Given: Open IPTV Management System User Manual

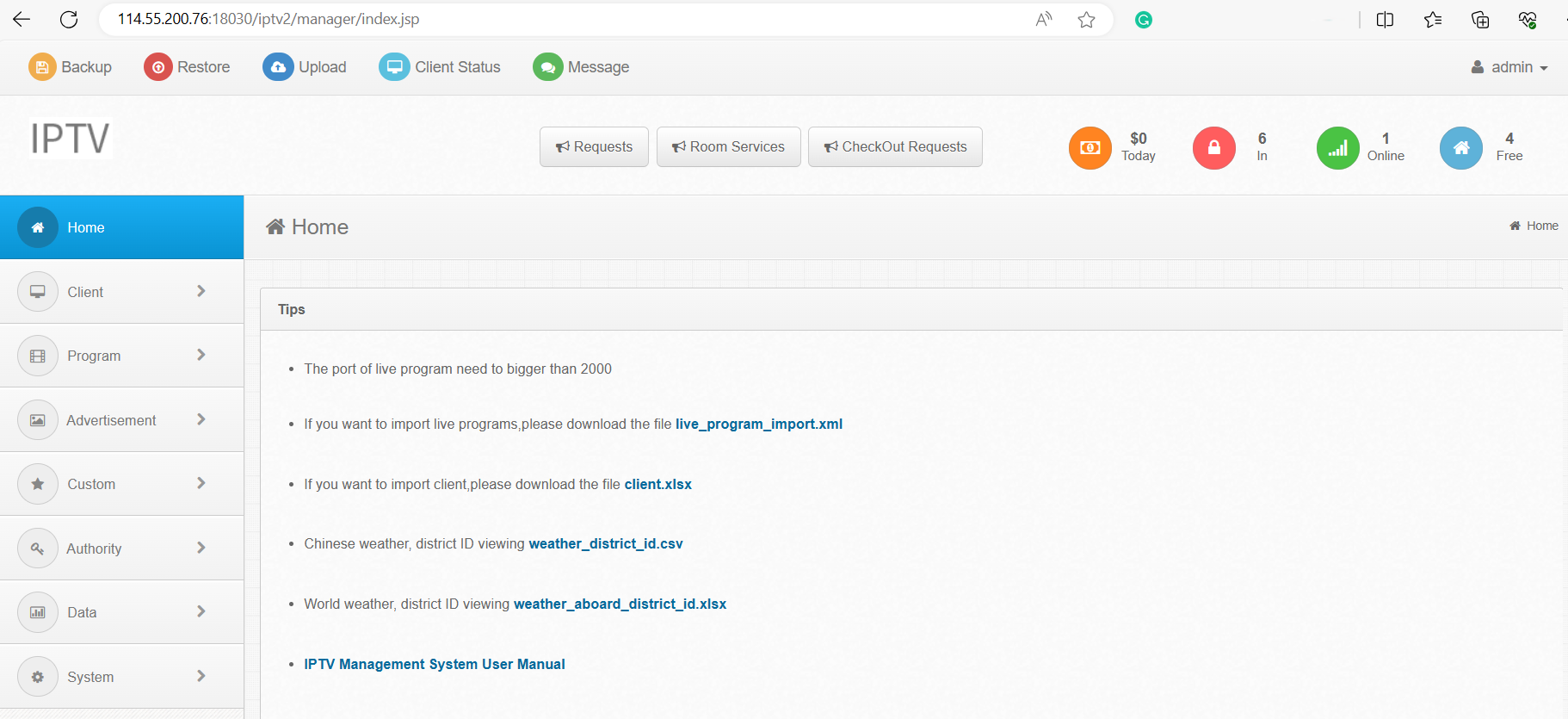Looking at the screenshot, I should pos(434,664).
